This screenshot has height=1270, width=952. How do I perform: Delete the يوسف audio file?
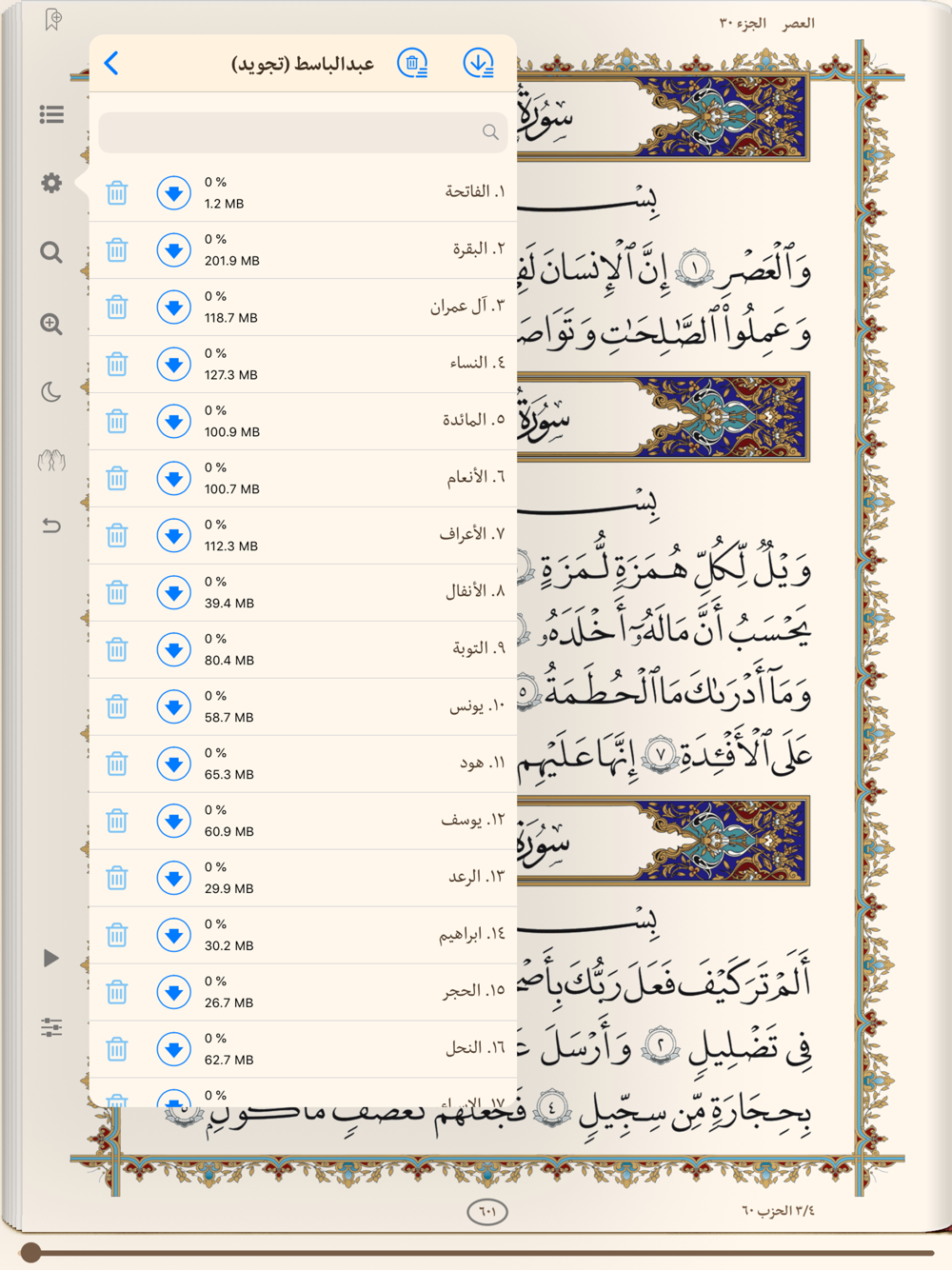(x=117, y=822)
